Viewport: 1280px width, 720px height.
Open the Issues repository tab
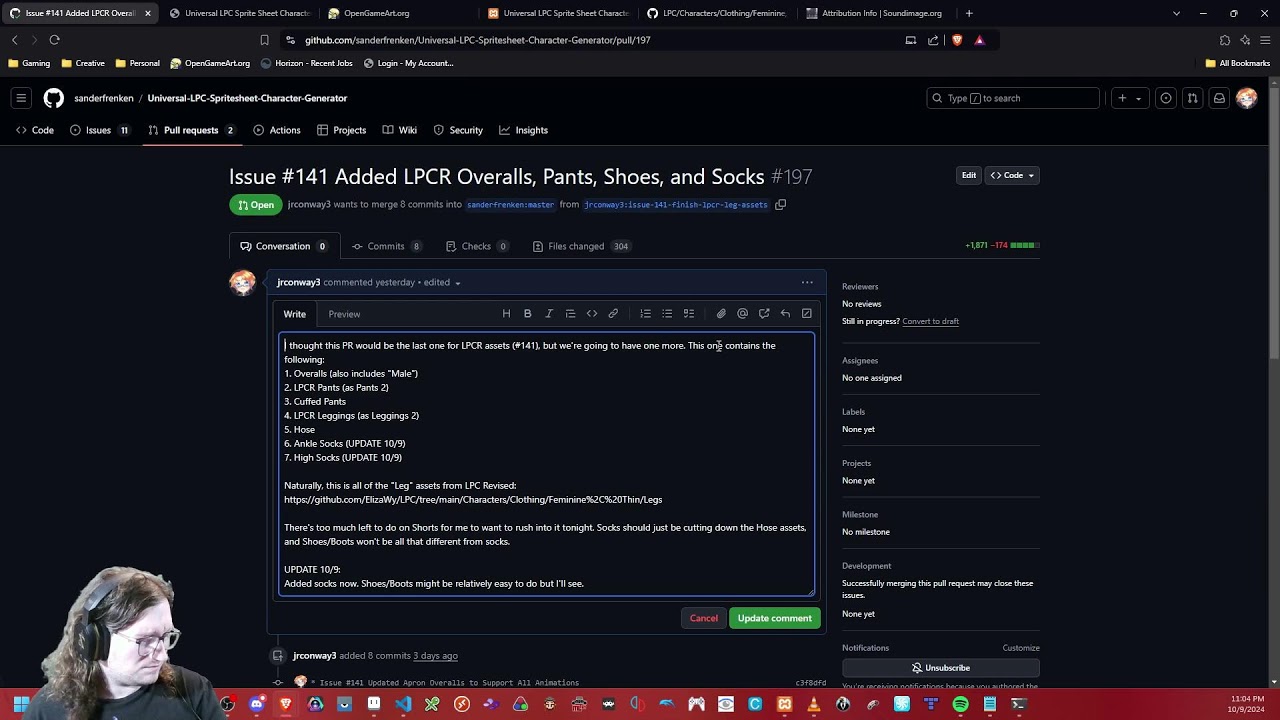(x=99, y=130)
